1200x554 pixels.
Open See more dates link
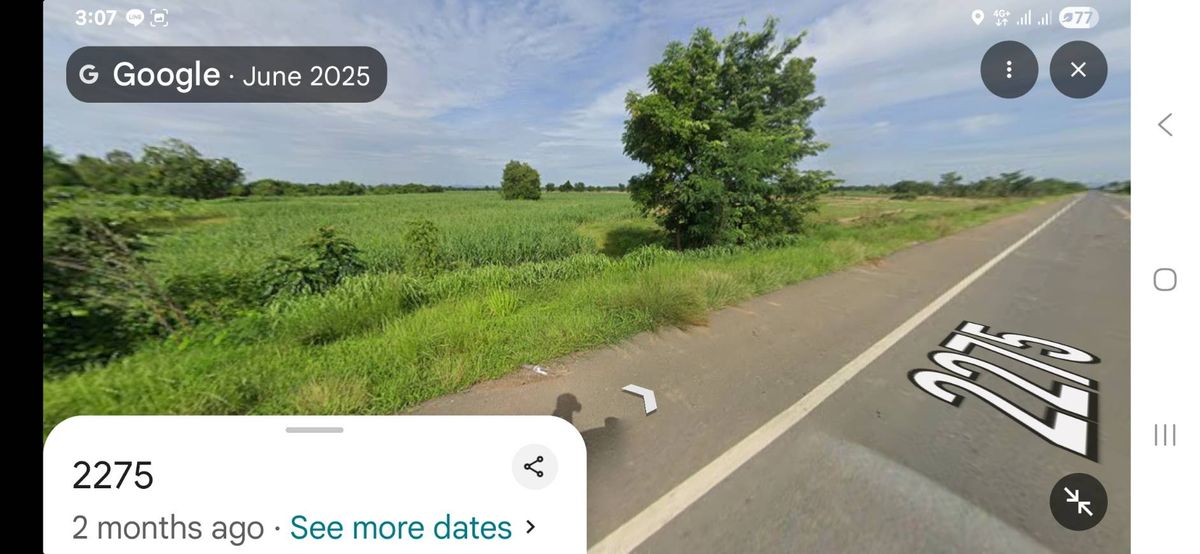click(401, 527)
